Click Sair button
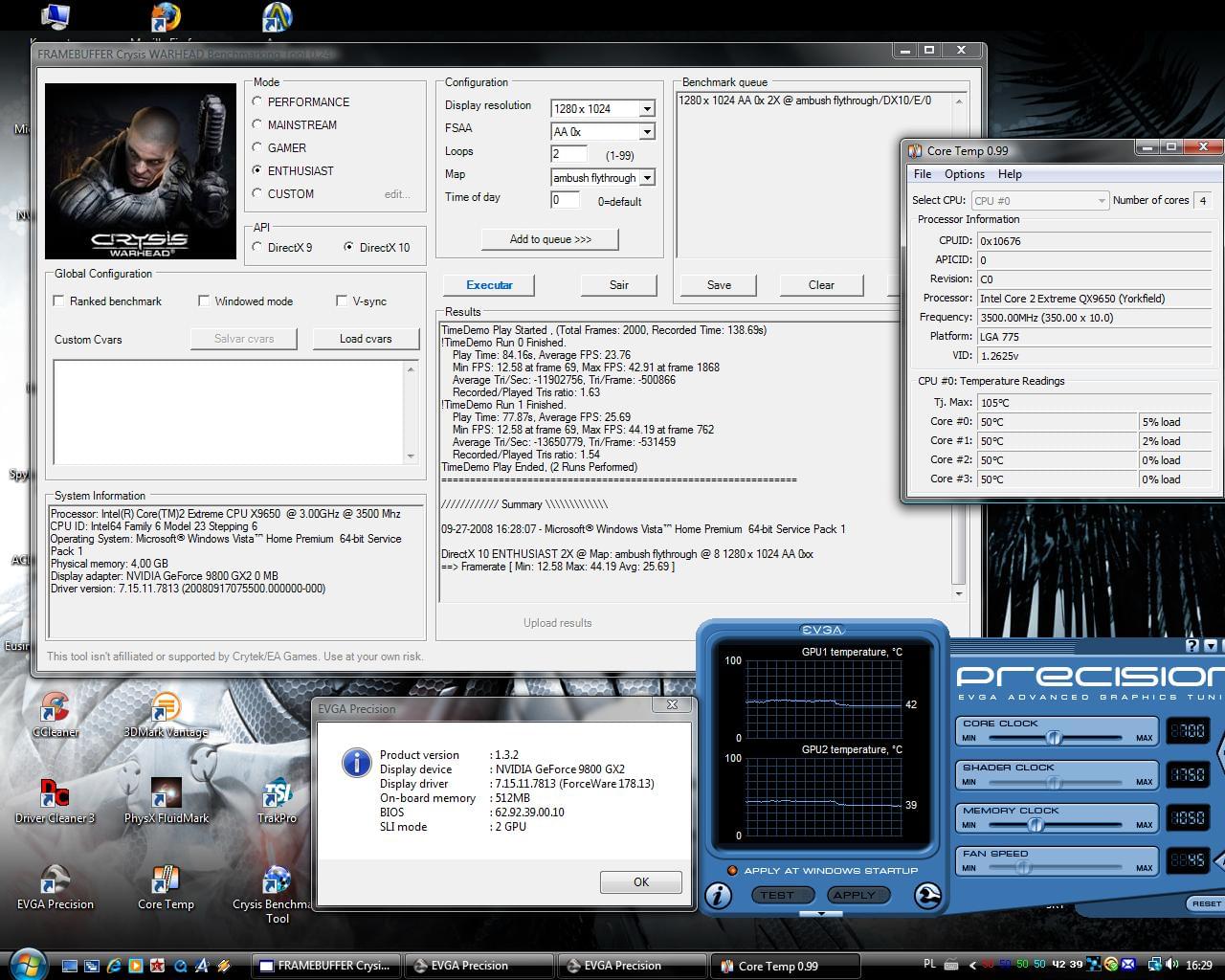Image resolution: width=1225 pixels, height=980 pixels. click(619, 285)
